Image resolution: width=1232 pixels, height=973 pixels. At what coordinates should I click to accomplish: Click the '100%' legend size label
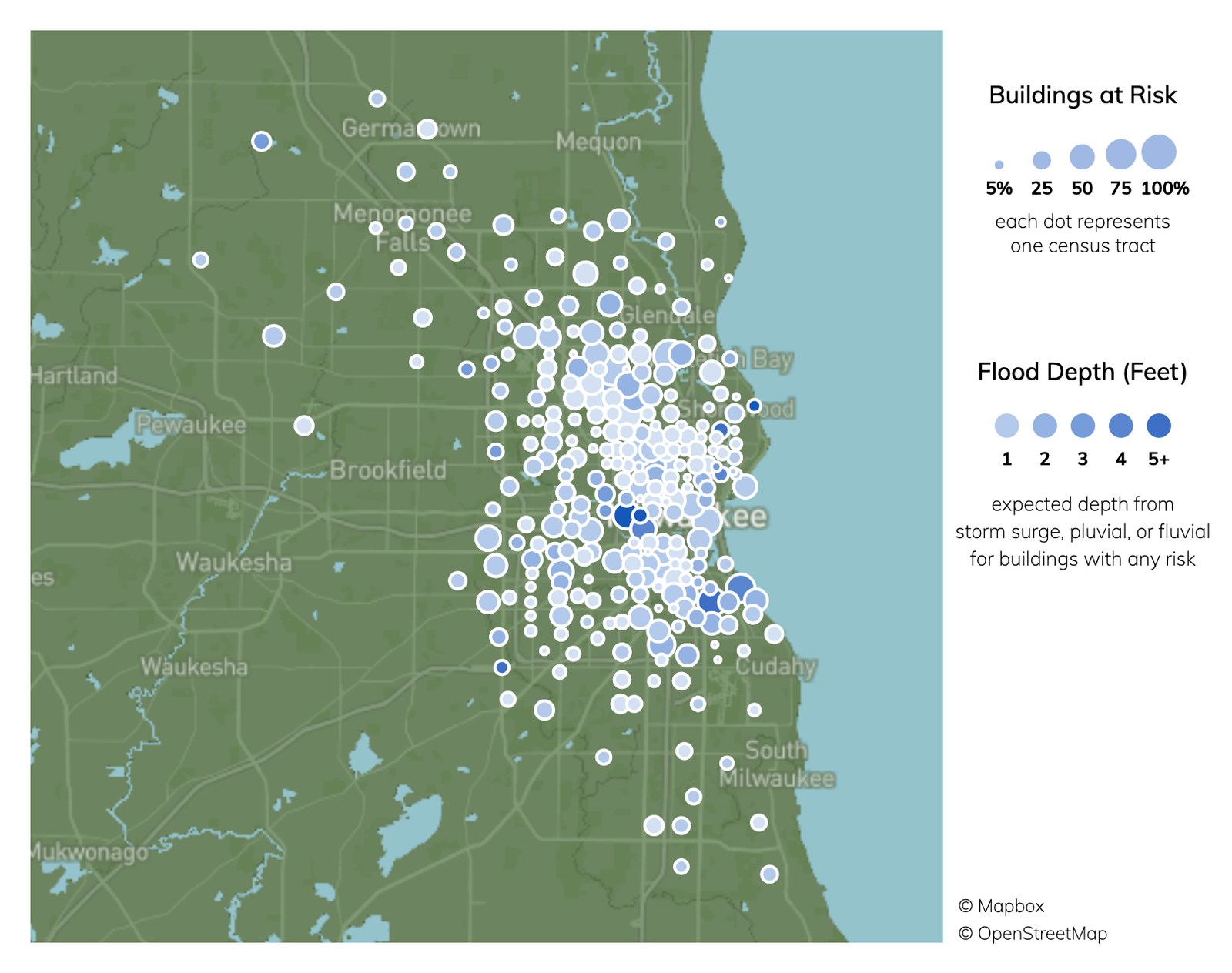tap(1165, 189)
